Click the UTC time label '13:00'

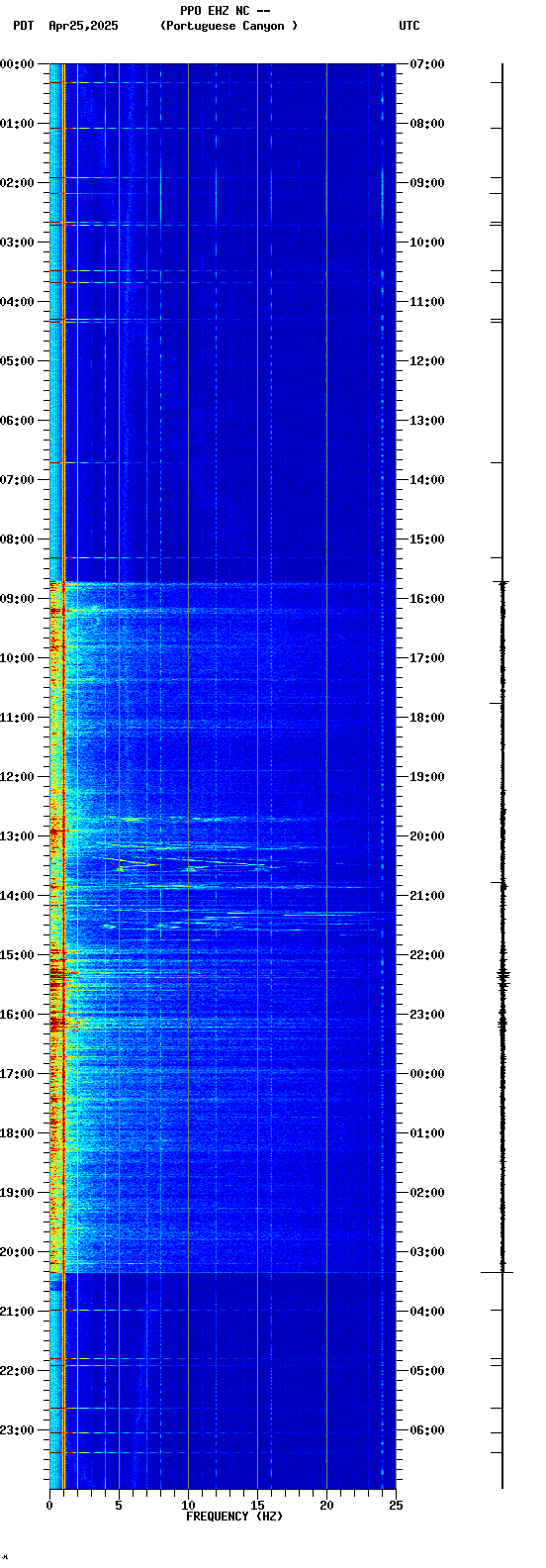(x=427, y=421)
